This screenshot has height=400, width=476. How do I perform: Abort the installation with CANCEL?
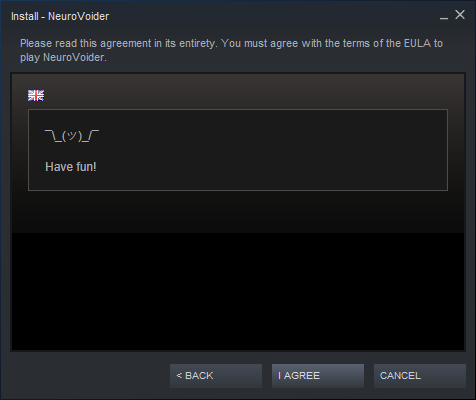tap(420, 376)
